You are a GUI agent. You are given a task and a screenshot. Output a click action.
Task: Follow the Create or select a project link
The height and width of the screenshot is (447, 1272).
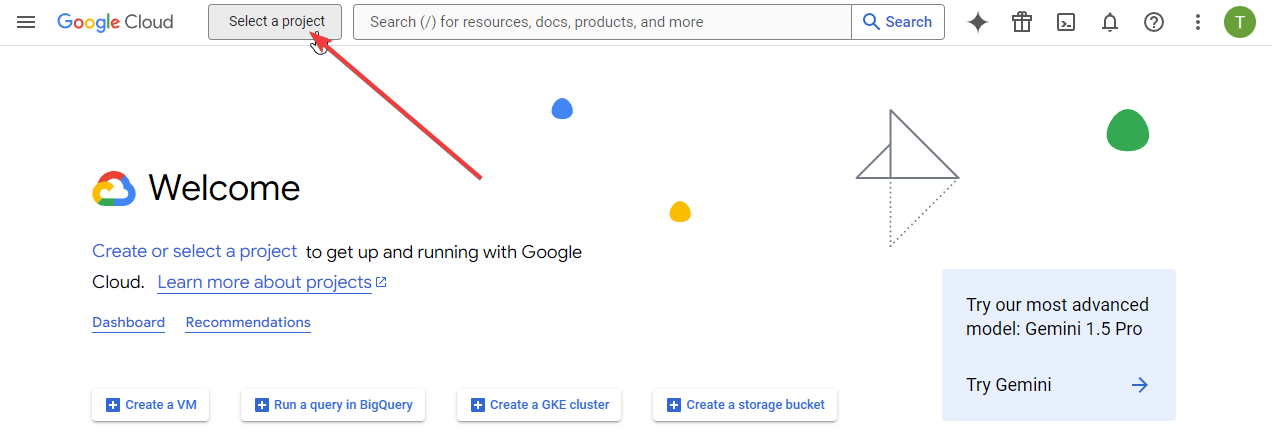[x=195, y=251]
